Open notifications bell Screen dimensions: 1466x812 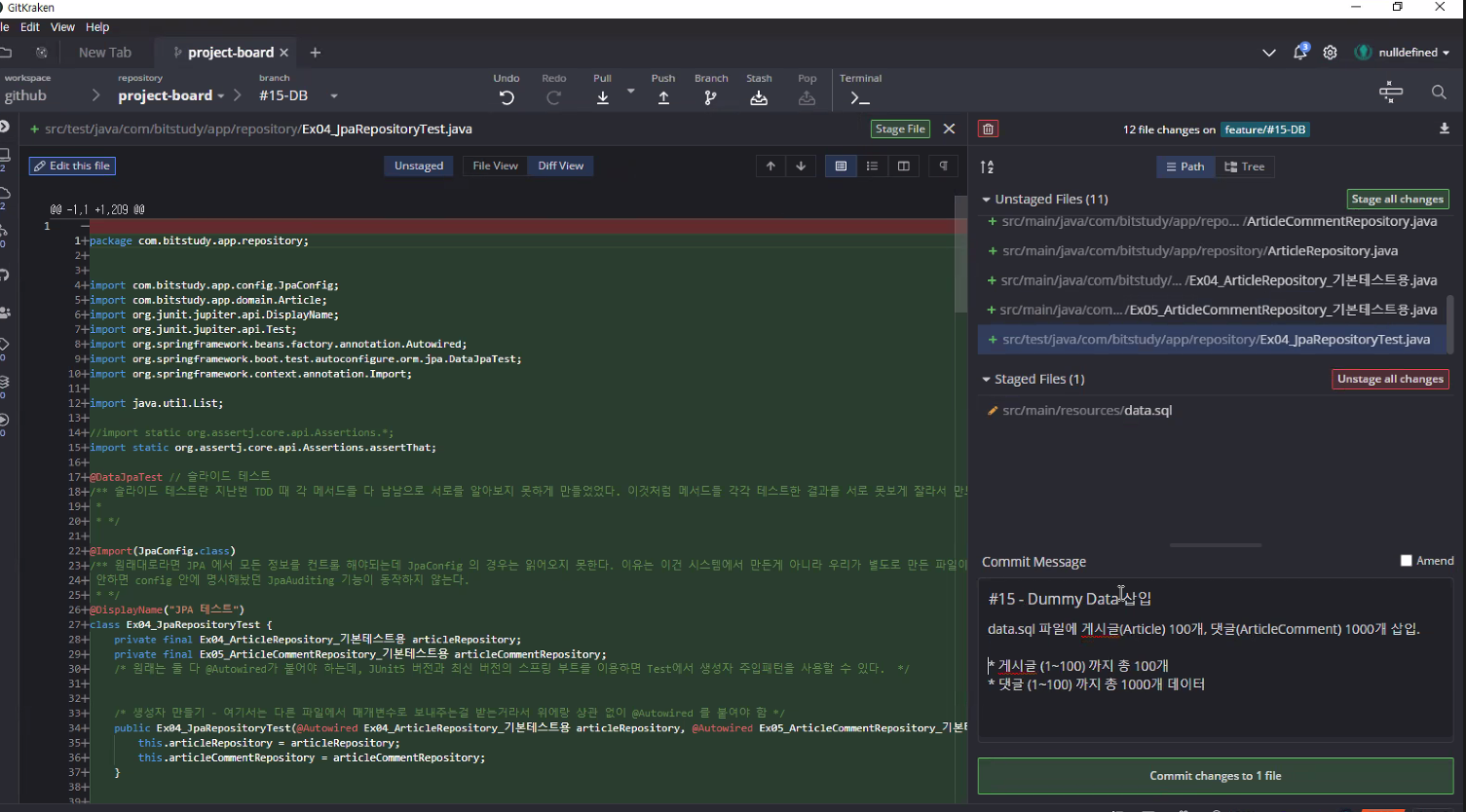(1299, 53)
